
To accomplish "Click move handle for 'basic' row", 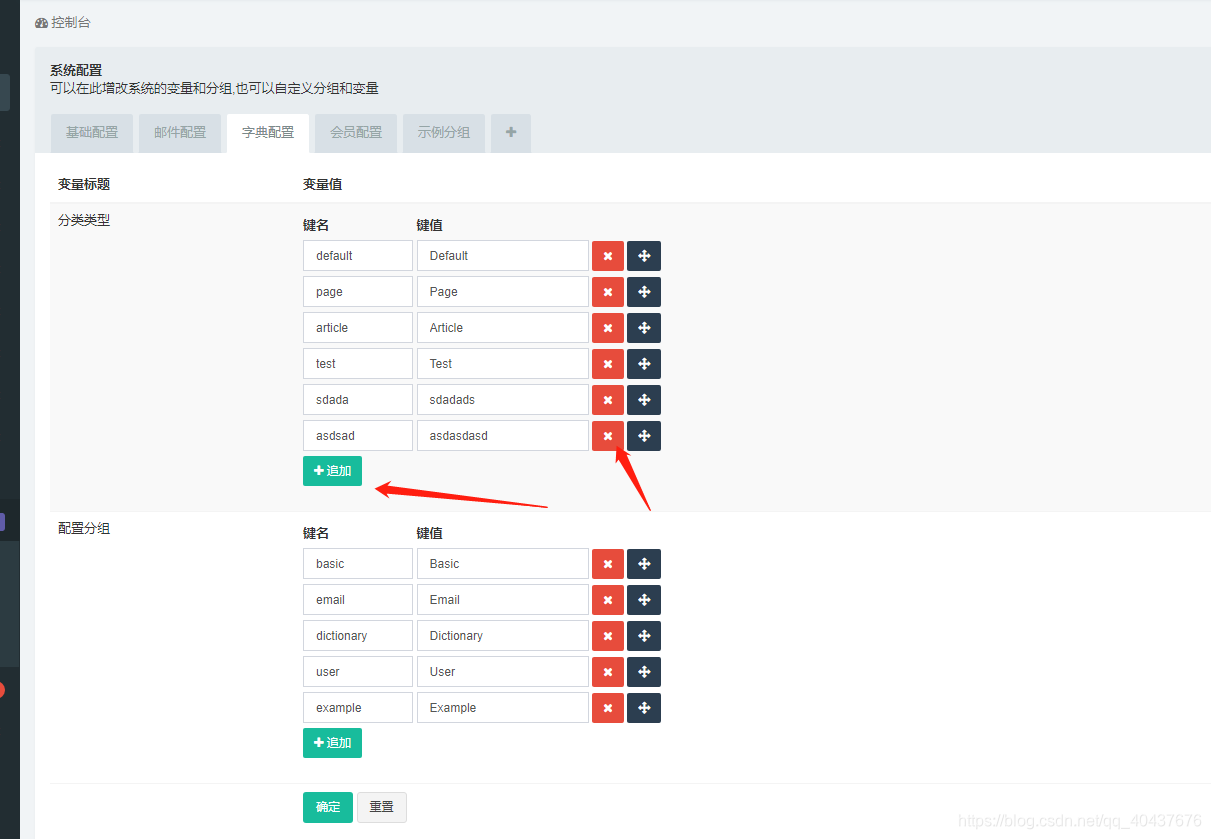I will (644, 564).
